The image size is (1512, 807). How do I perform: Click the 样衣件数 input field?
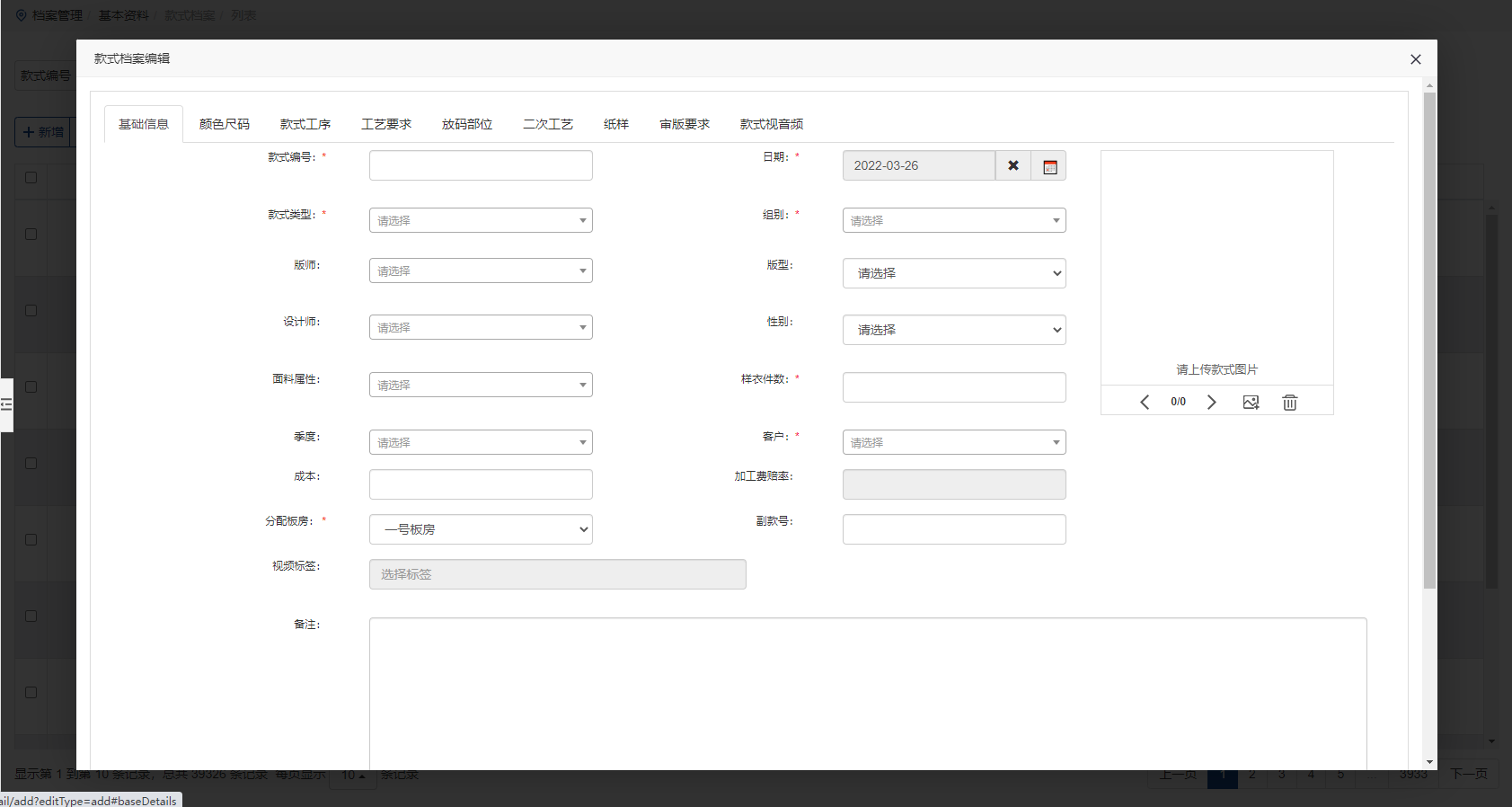[x=954, y=387]
